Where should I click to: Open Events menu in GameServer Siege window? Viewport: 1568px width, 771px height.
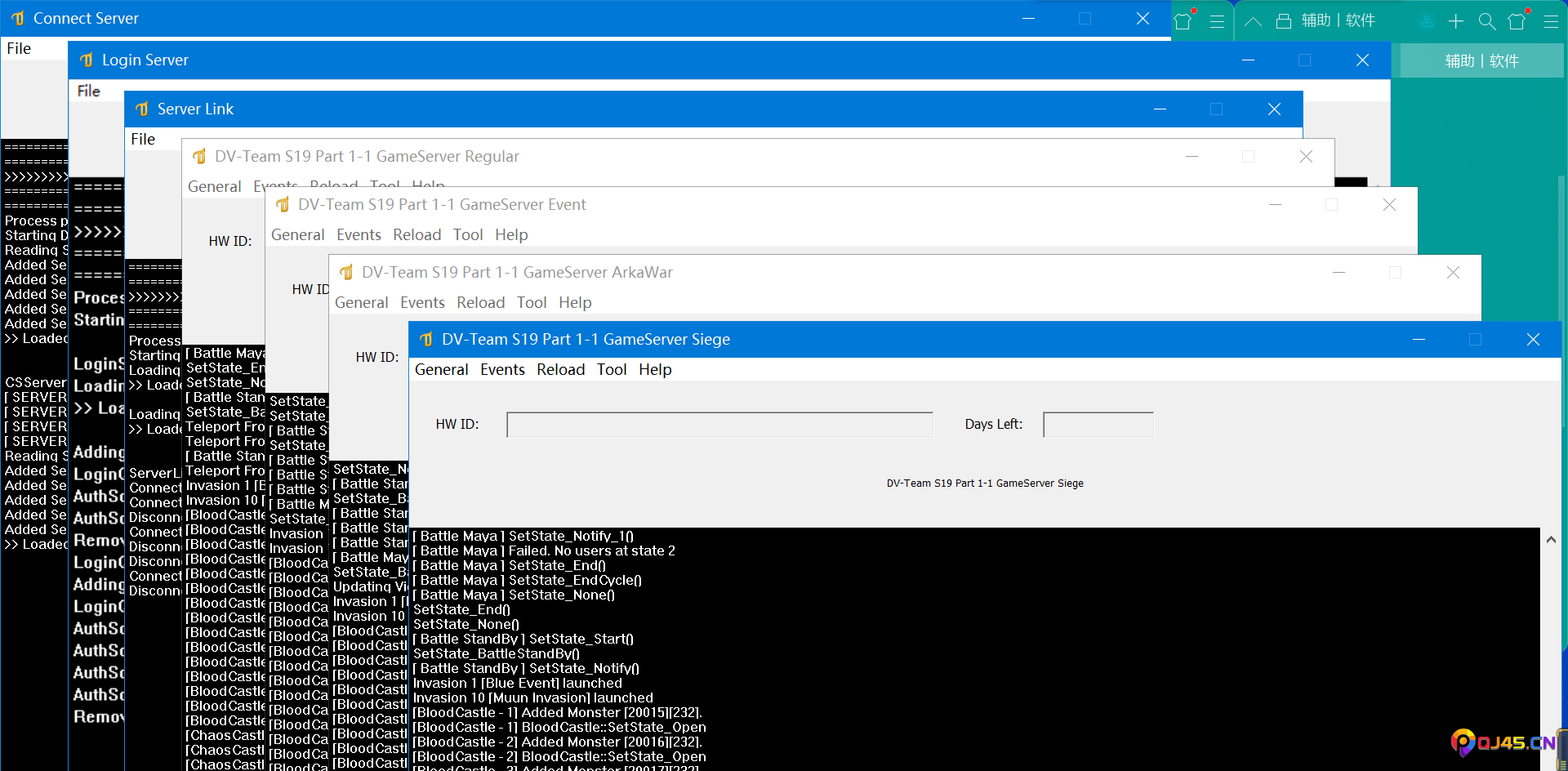point(502,369)
